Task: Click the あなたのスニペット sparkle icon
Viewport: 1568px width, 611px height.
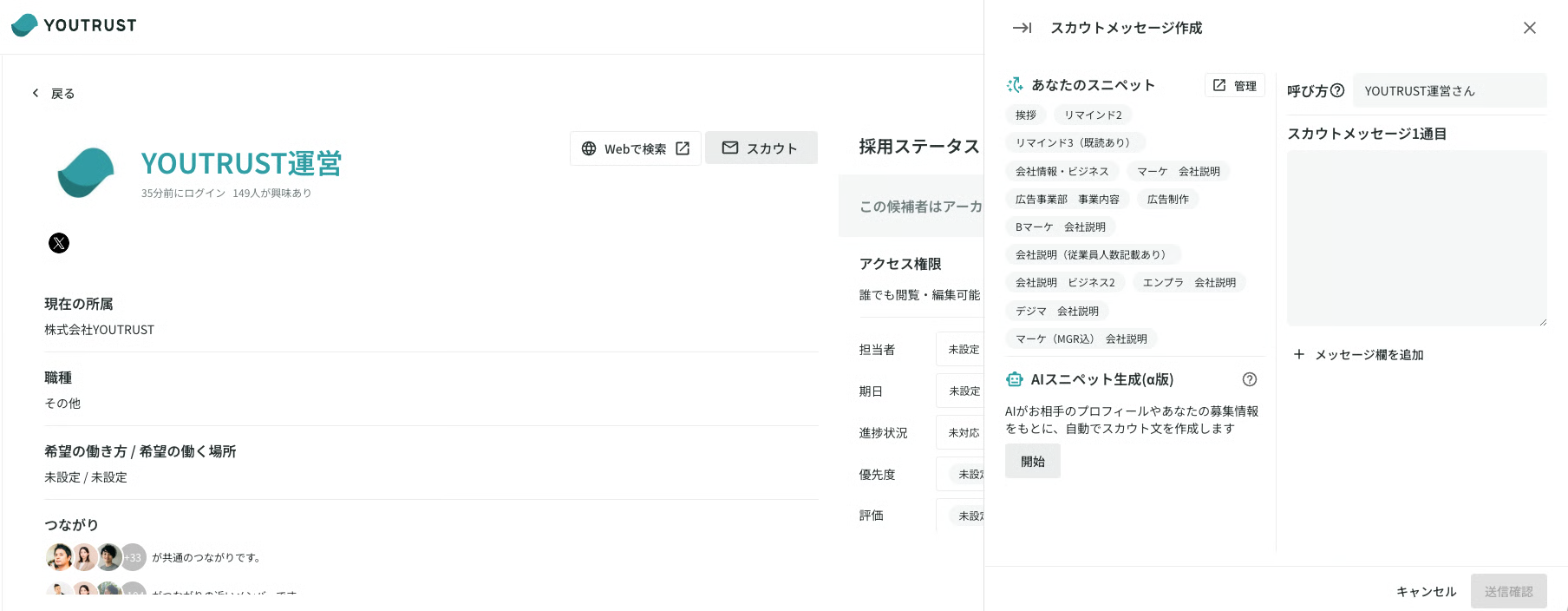Action: click(1015, 85)
